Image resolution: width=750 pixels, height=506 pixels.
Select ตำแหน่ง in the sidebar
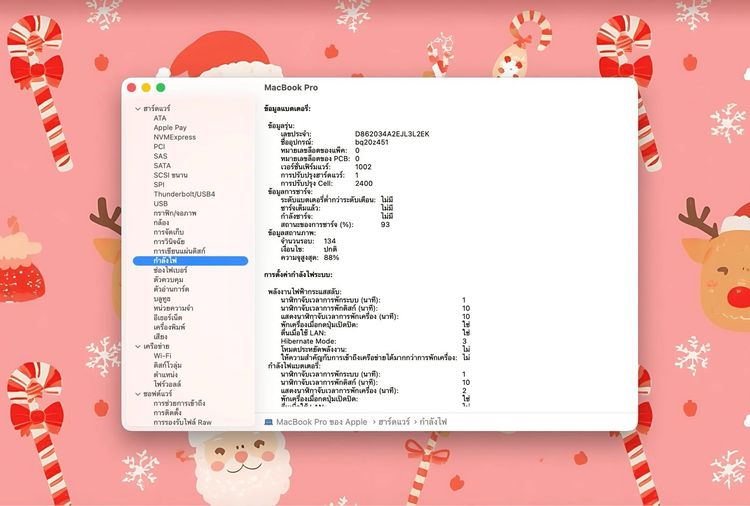[x=165, y=374]
